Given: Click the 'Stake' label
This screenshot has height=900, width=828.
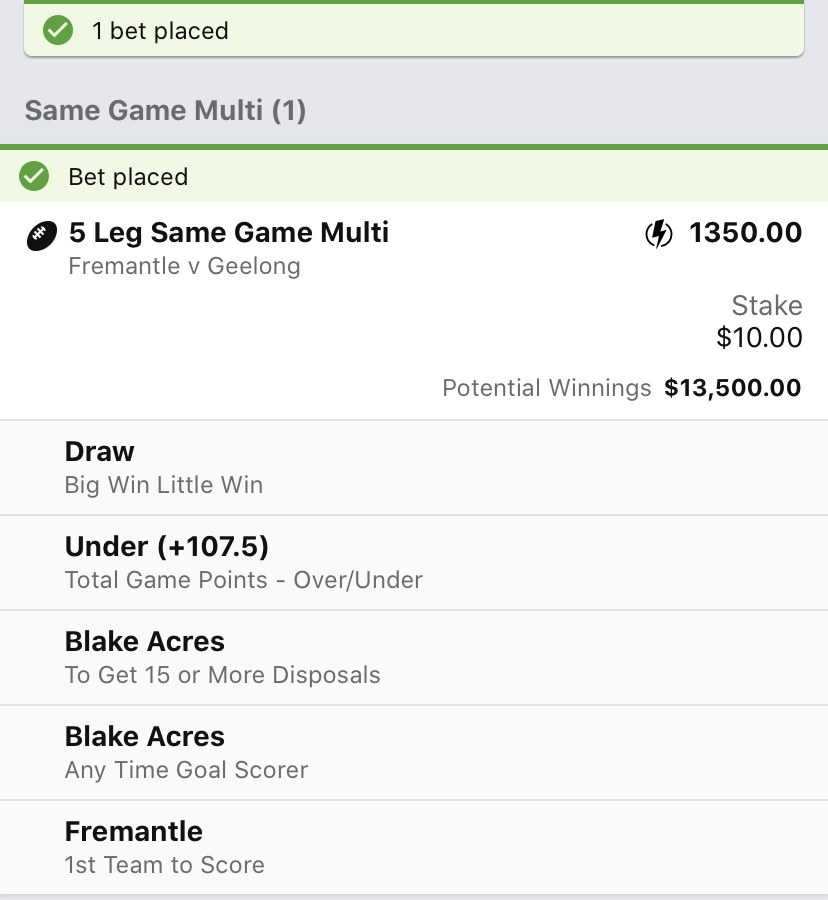Looking at the screenshot, I should (x=767, y=306).
